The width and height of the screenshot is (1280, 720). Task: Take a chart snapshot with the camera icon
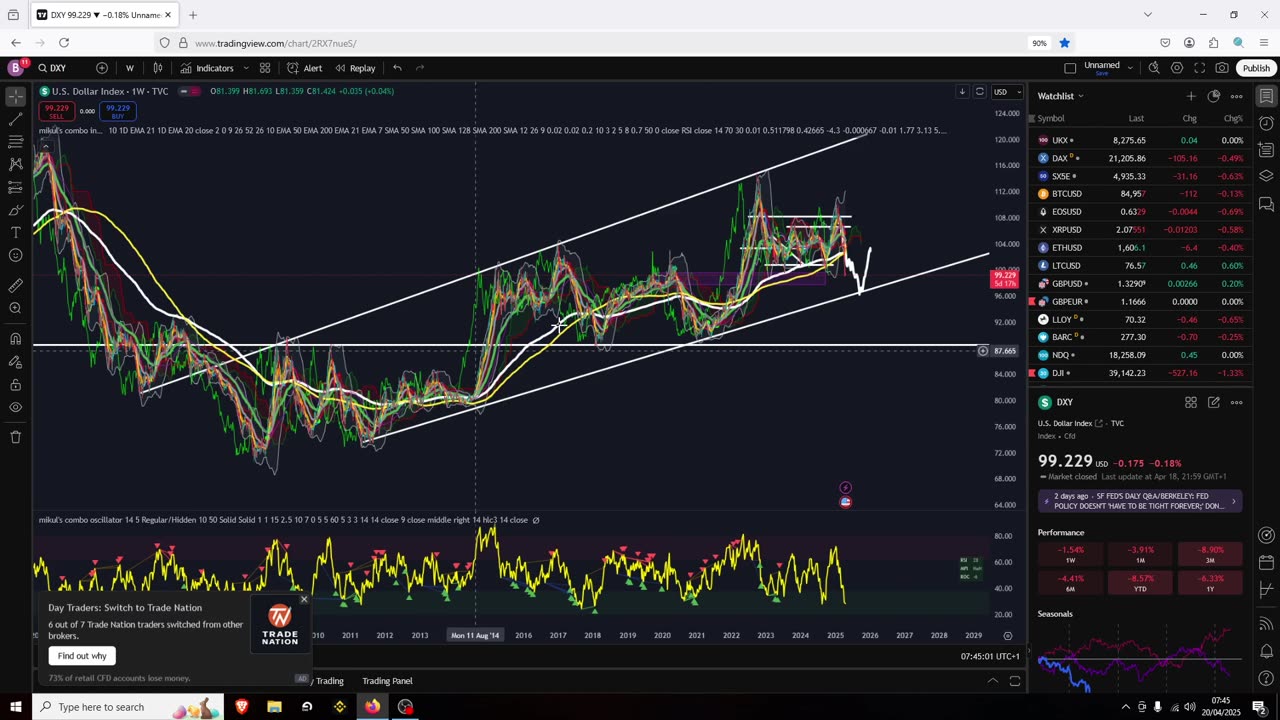[x=1222, y=68]
